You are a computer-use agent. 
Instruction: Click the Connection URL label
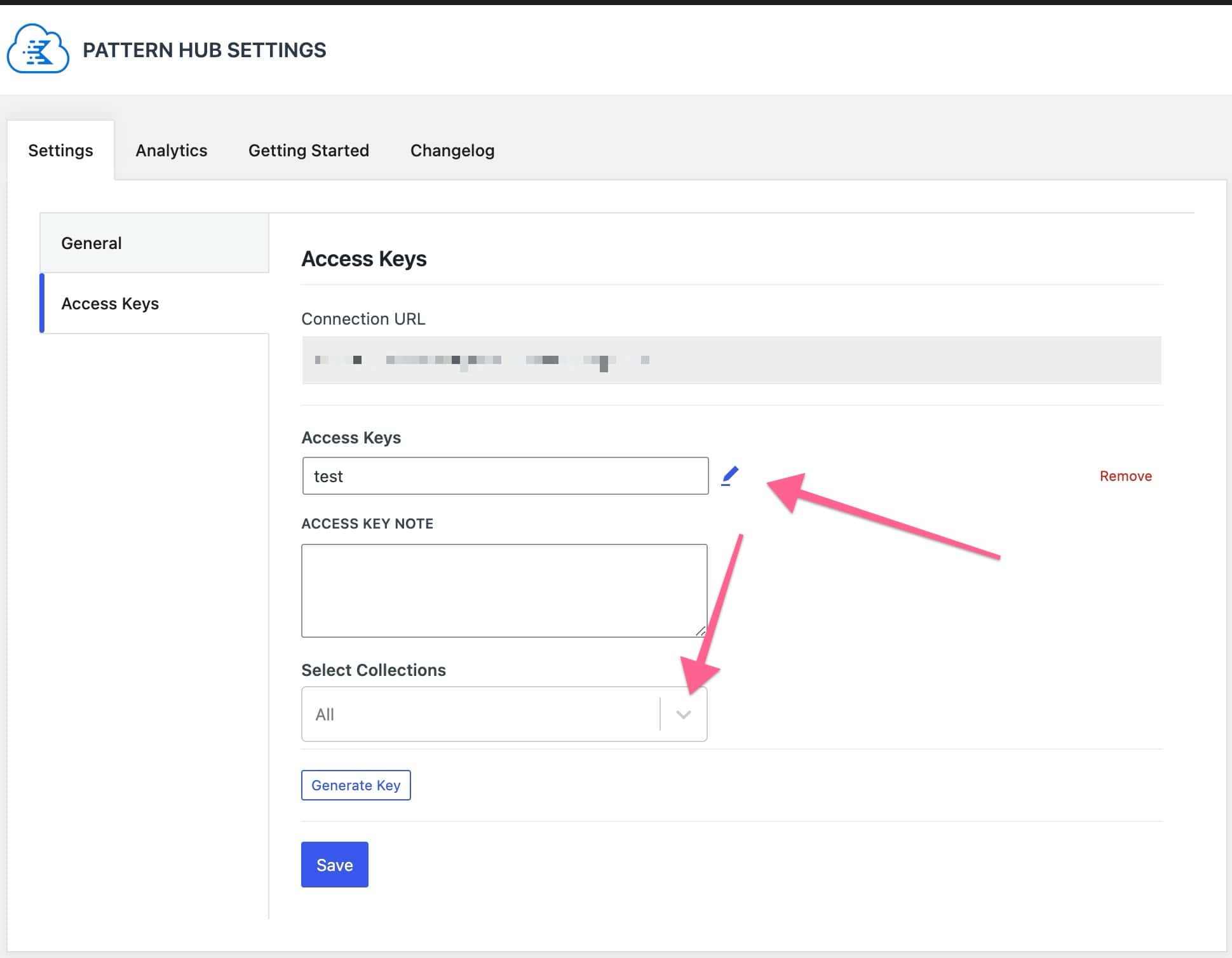pyautogui.click(x=363, y=319)
